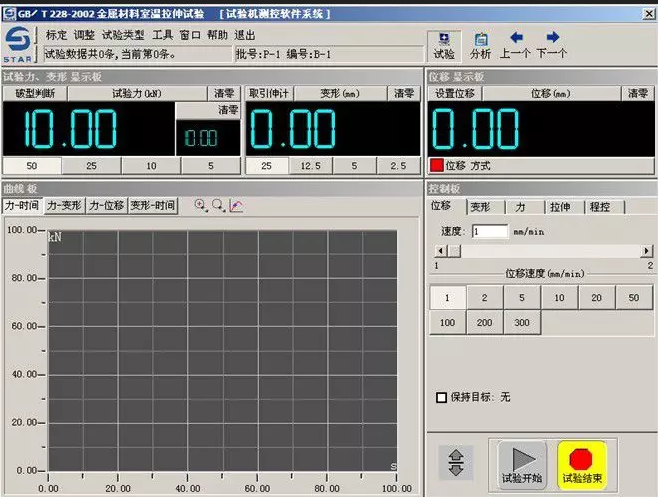The image size is (658, 497).
Task: Click the zoom-out magnifier above the chart
Action: [218, 205]
